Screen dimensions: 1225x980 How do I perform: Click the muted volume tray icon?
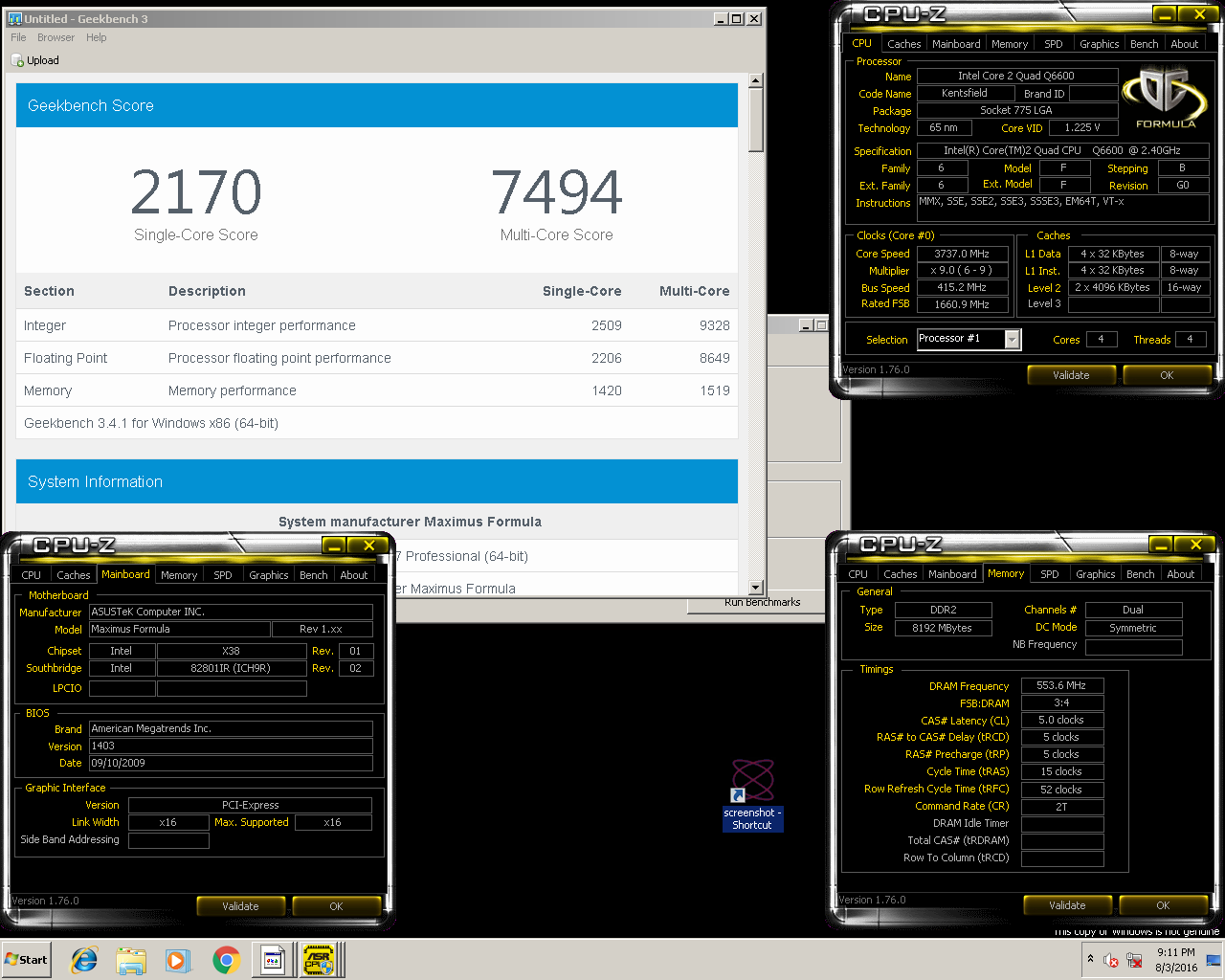(1111, 960)
